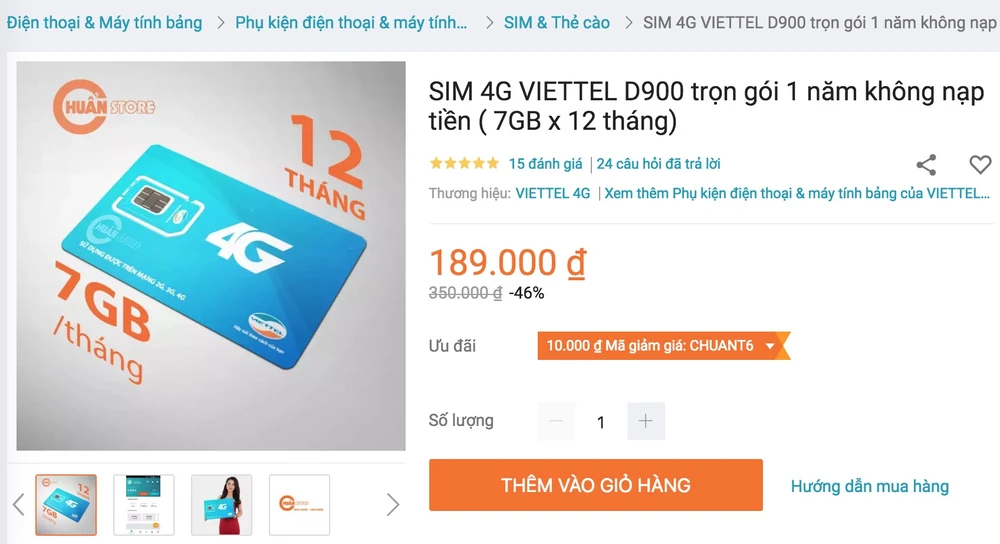Show previous thumbnails with left arrow
This screenshot has width=1000, height=544.
click(x=18, y=504)
